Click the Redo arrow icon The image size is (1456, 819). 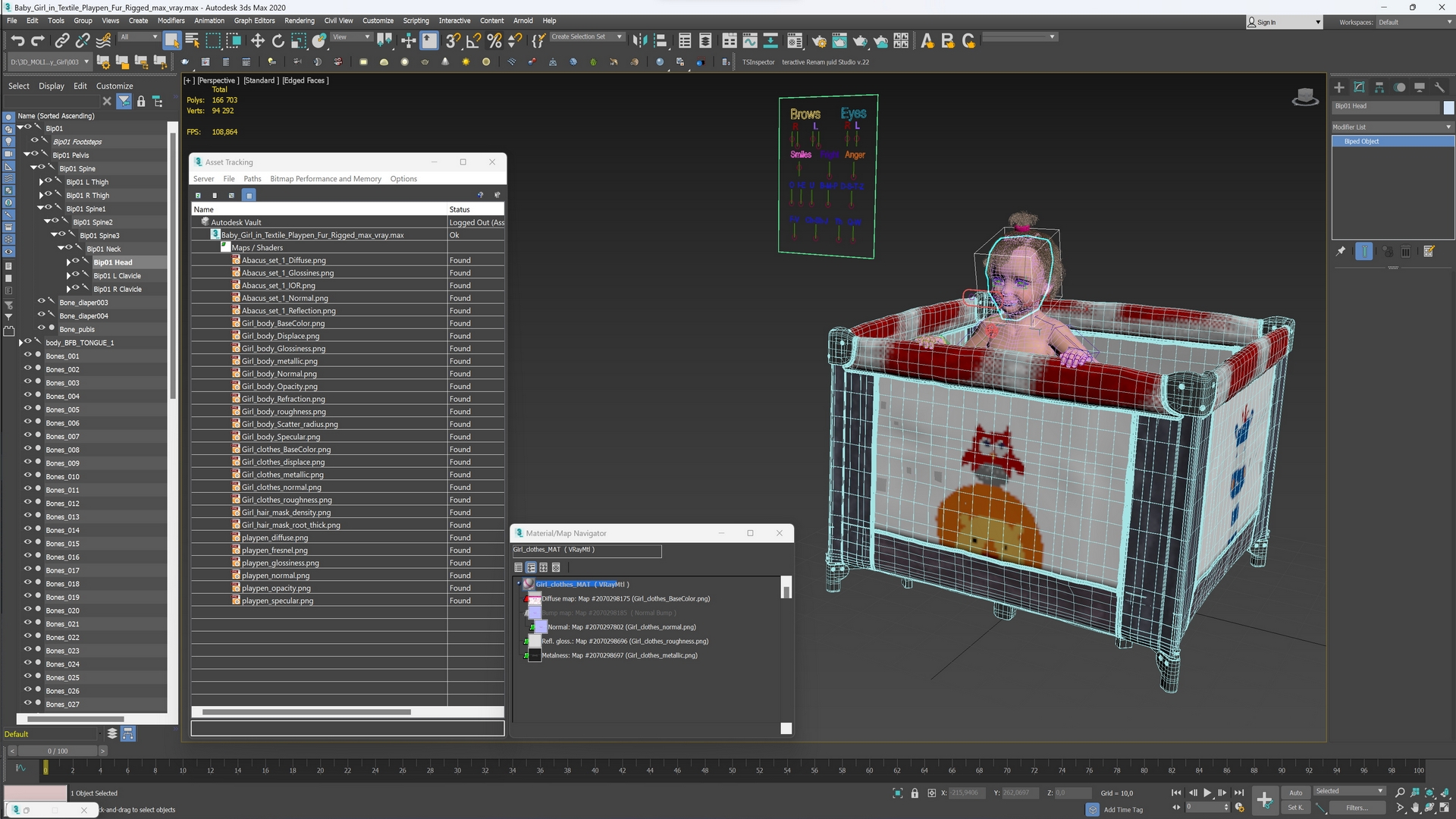click(x=37, y=41)
